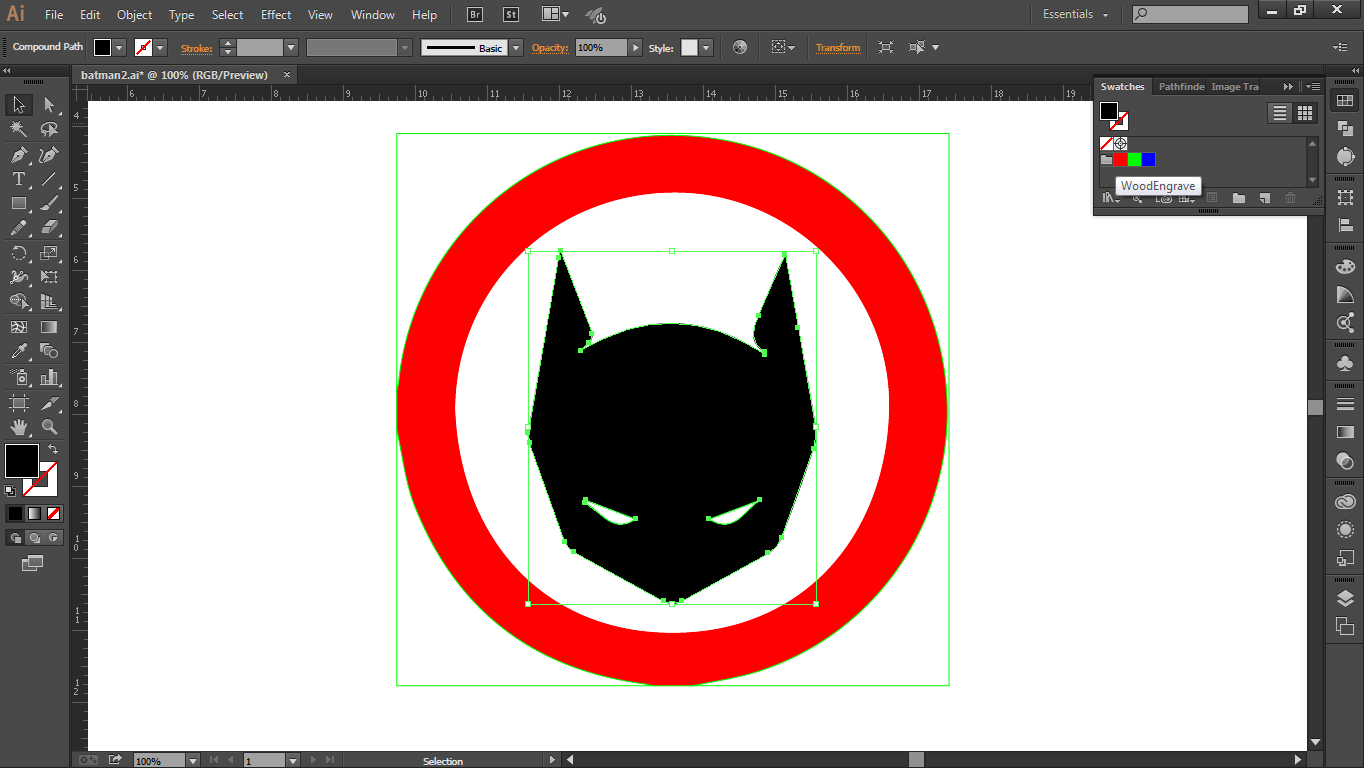
Task: Select the Perspective Grid tool
Action: click(x=49, y=302)
